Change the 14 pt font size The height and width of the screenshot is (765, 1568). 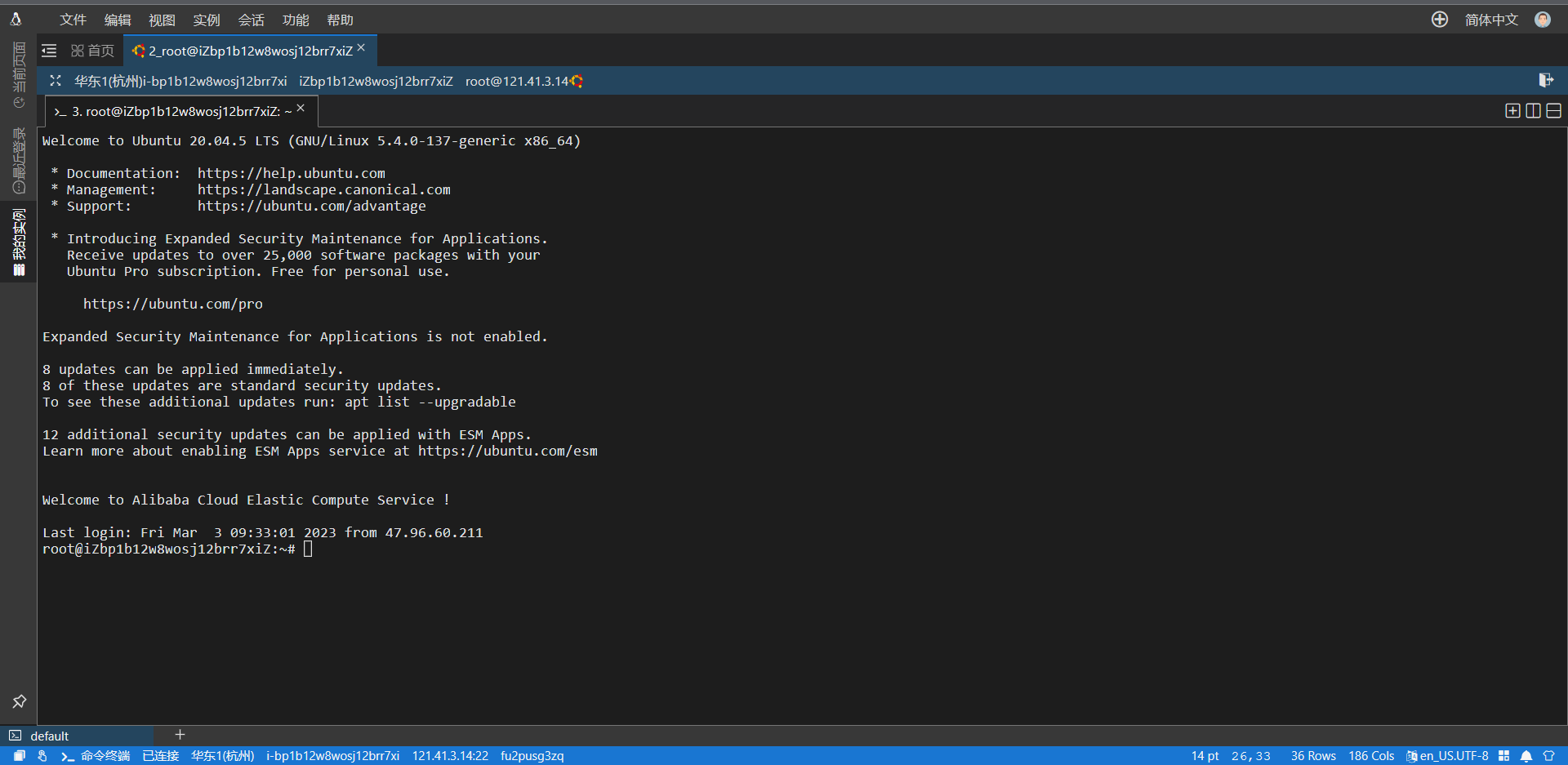[1205, 756]
